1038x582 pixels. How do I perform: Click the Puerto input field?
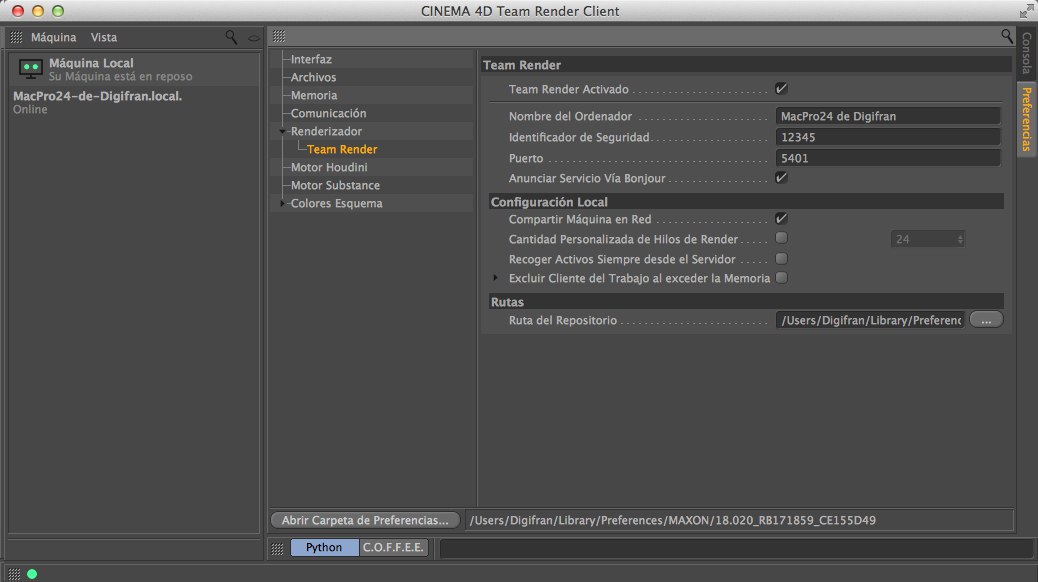[x=887, y=158]
